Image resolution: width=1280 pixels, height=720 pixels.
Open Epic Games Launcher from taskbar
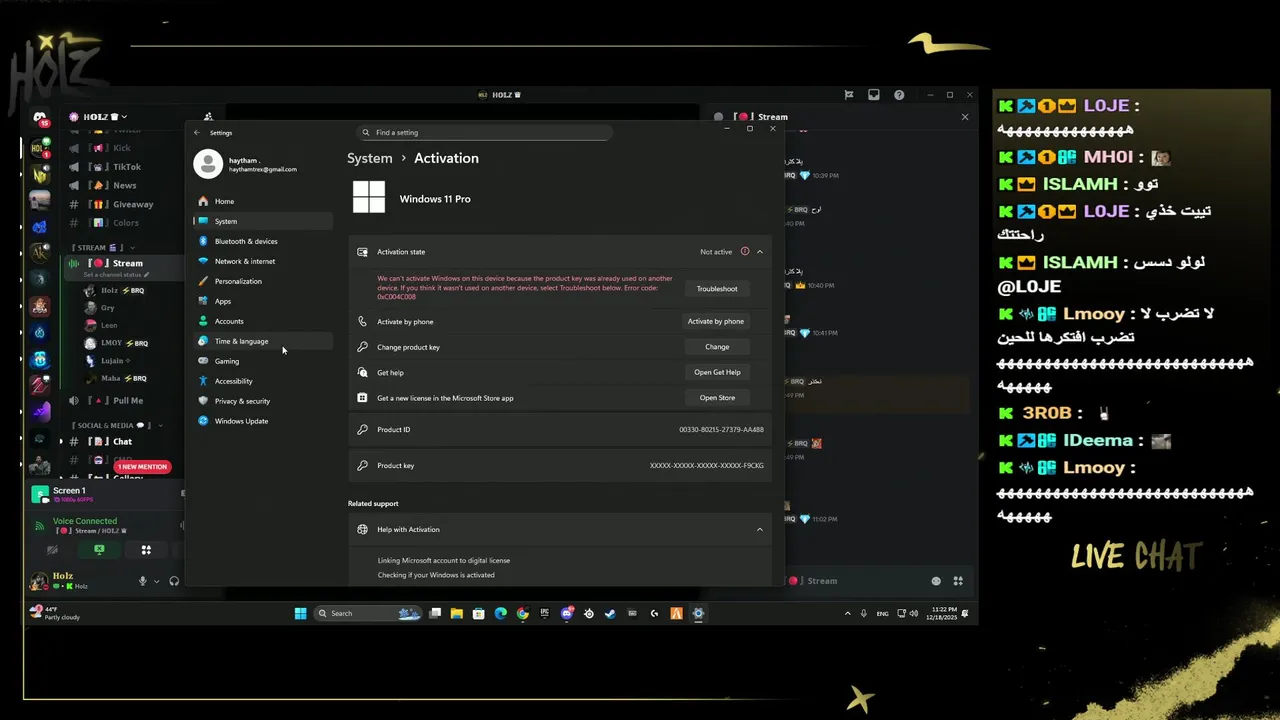[545, 613]
